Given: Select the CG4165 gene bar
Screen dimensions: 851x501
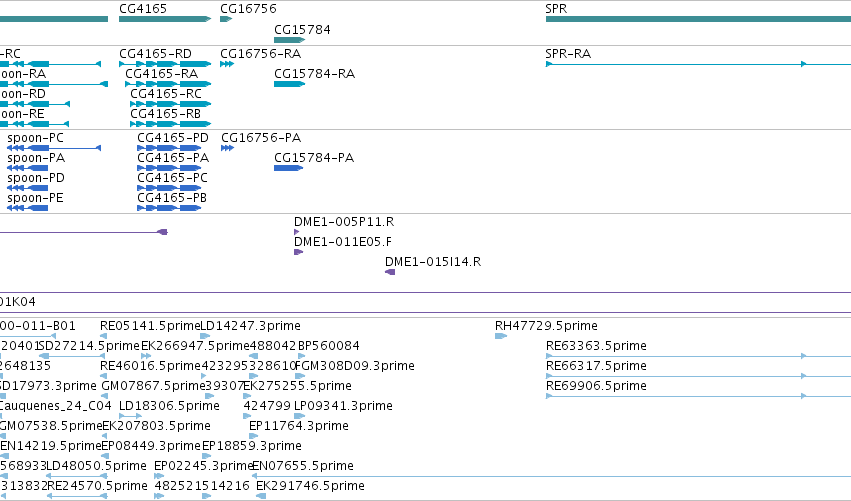Looking at the screenshot, I should (x=165, y=19).
